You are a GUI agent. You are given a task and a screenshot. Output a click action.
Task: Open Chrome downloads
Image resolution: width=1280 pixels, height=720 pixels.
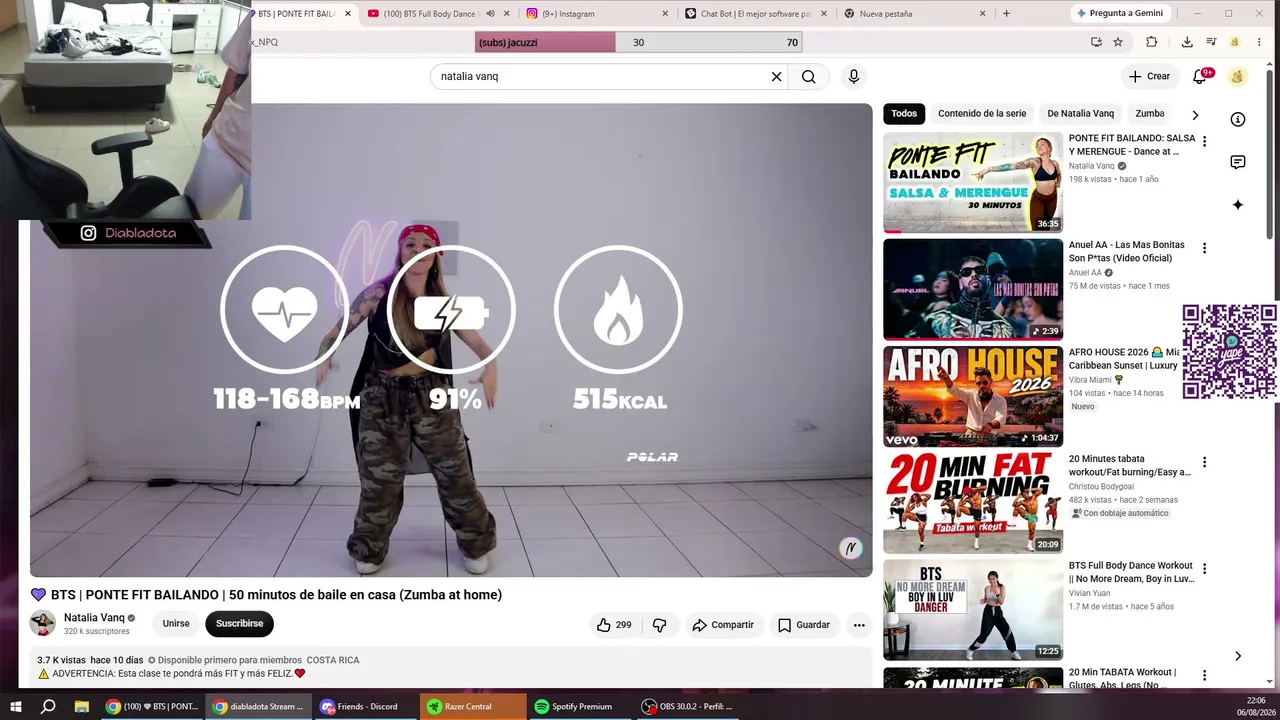coord(1187,42)
